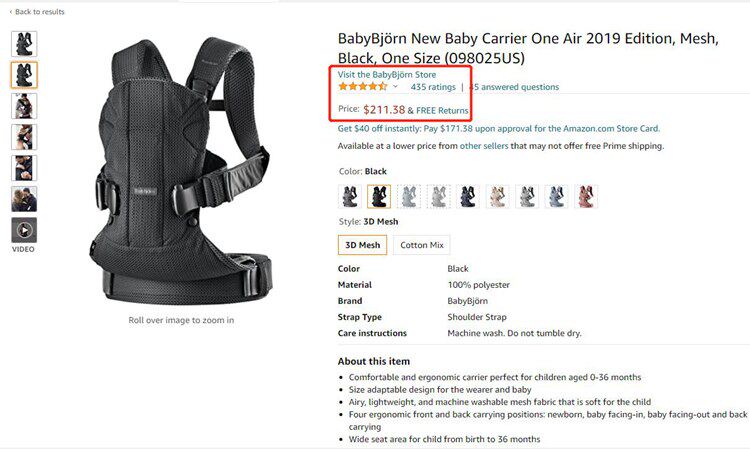Click the main baby carrier product image
Screen dimensions: 750x449
pyautogui.click(x=181, y=170)
